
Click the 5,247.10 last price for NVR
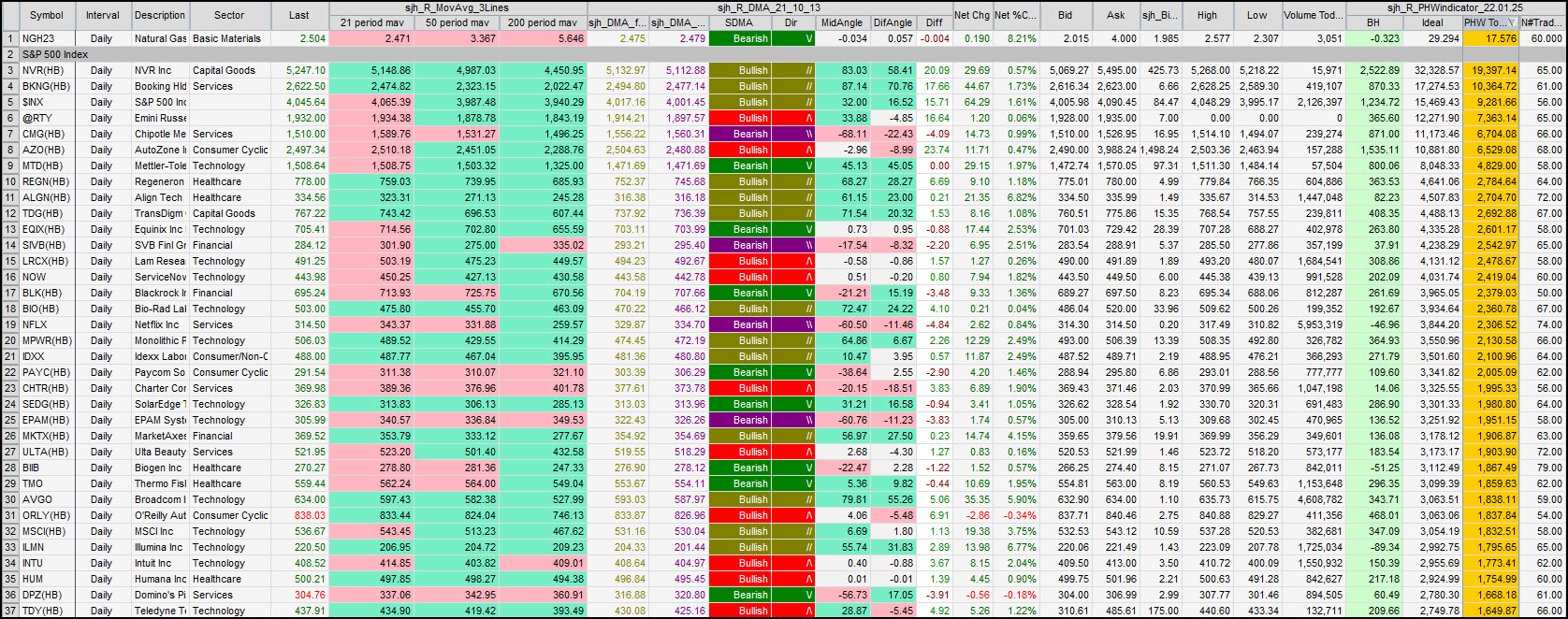click(x=299, y=70)
